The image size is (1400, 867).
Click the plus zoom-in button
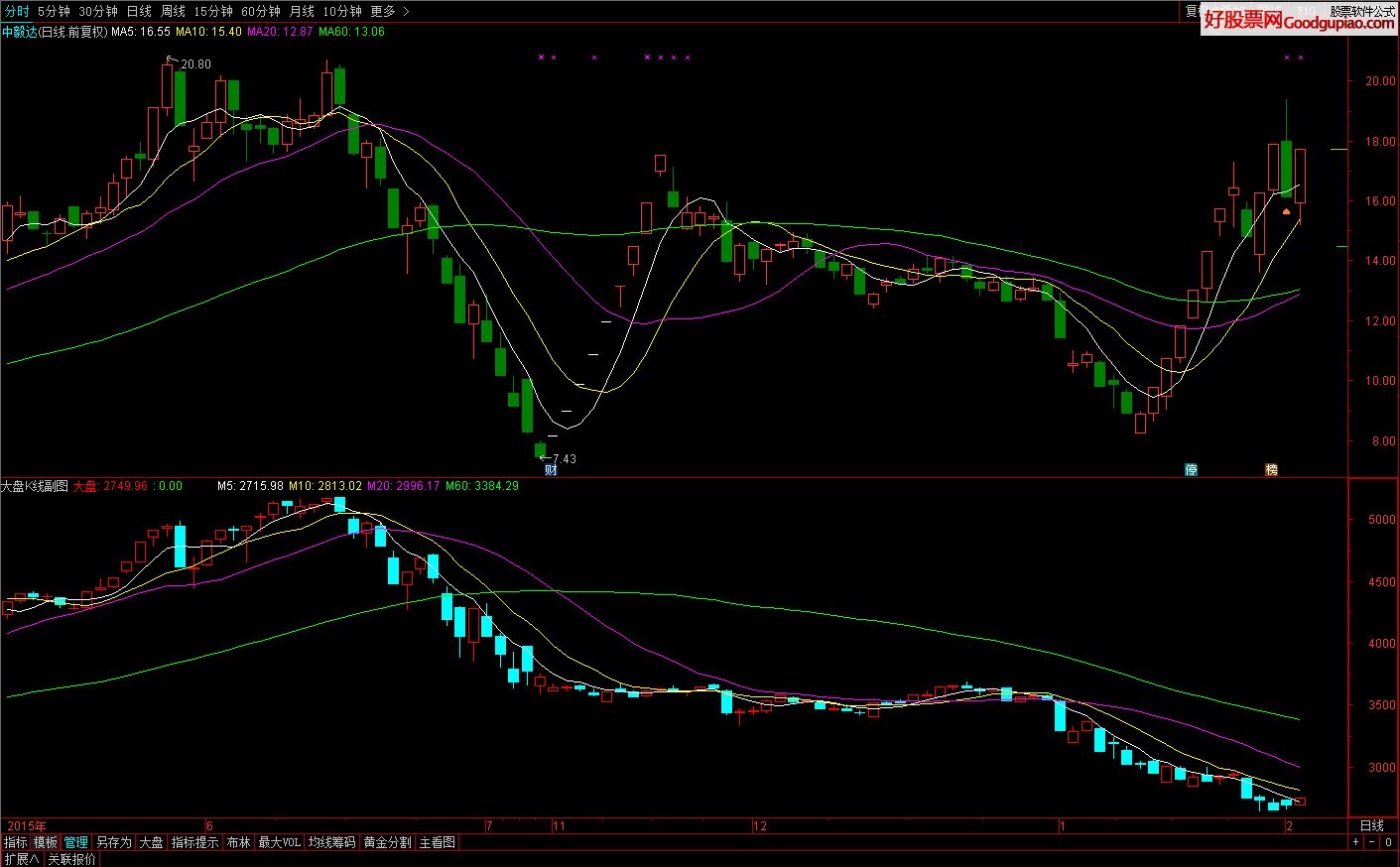click(1356, 842)
